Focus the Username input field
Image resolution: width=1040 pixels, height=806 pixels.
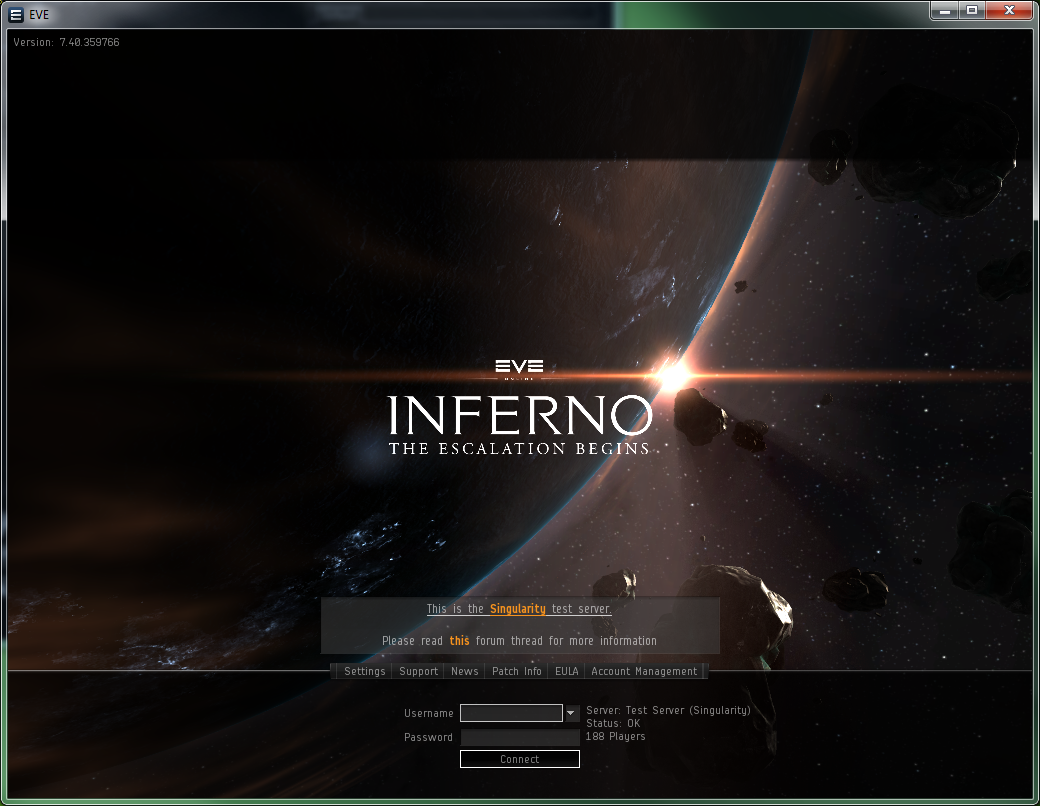tap(511, 713)
